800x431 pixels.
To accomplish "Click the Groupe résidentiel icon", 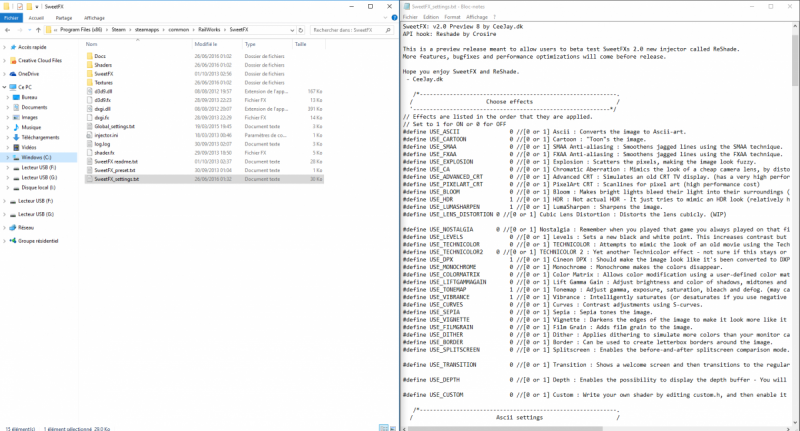I will (x=13, y=241).
